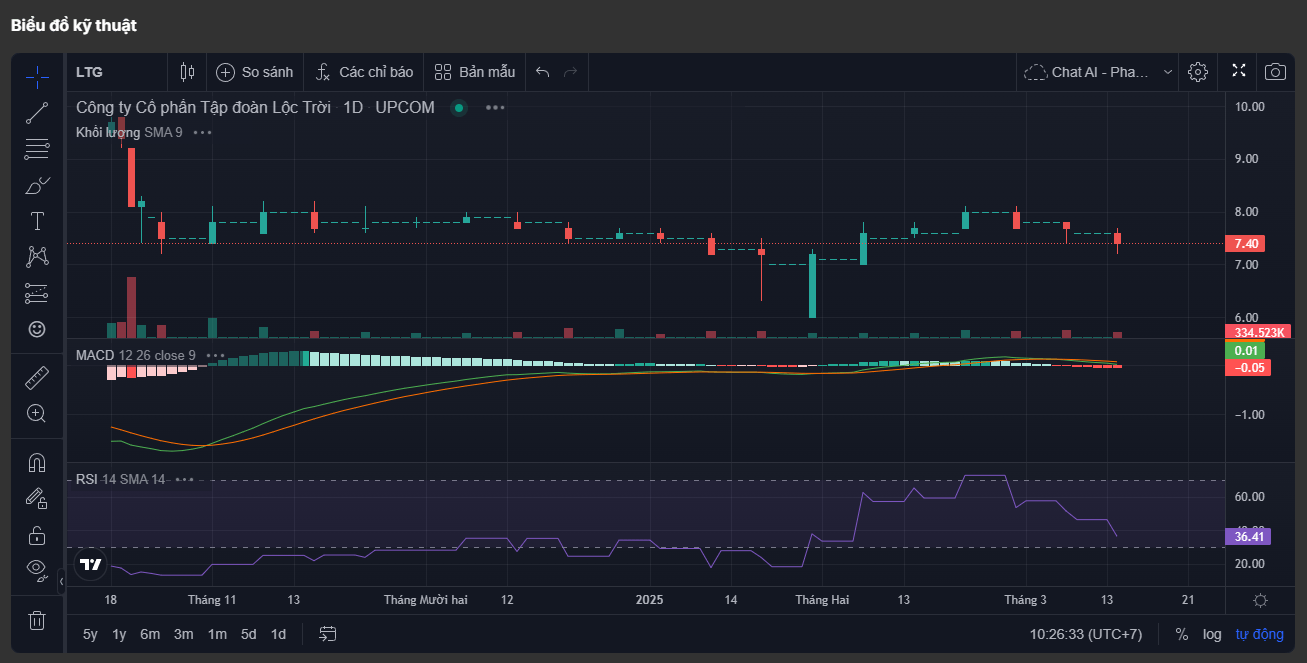Open So sánh compare symbol

point(254,72)
